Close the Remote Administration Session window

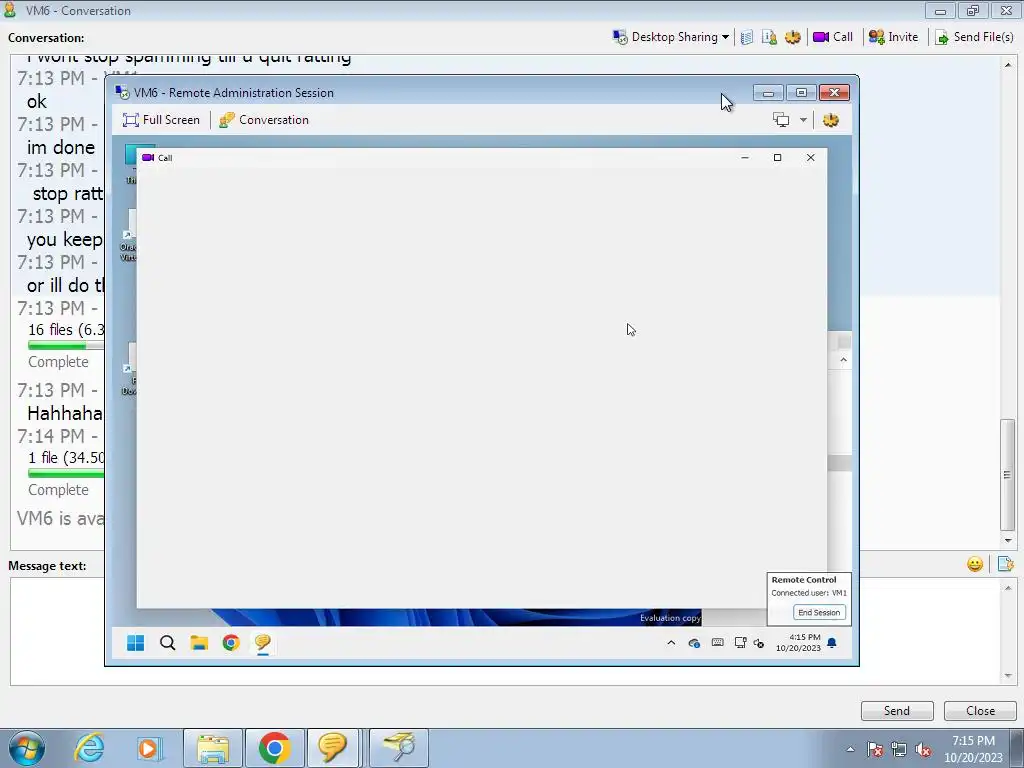click(x=834, y=93)
